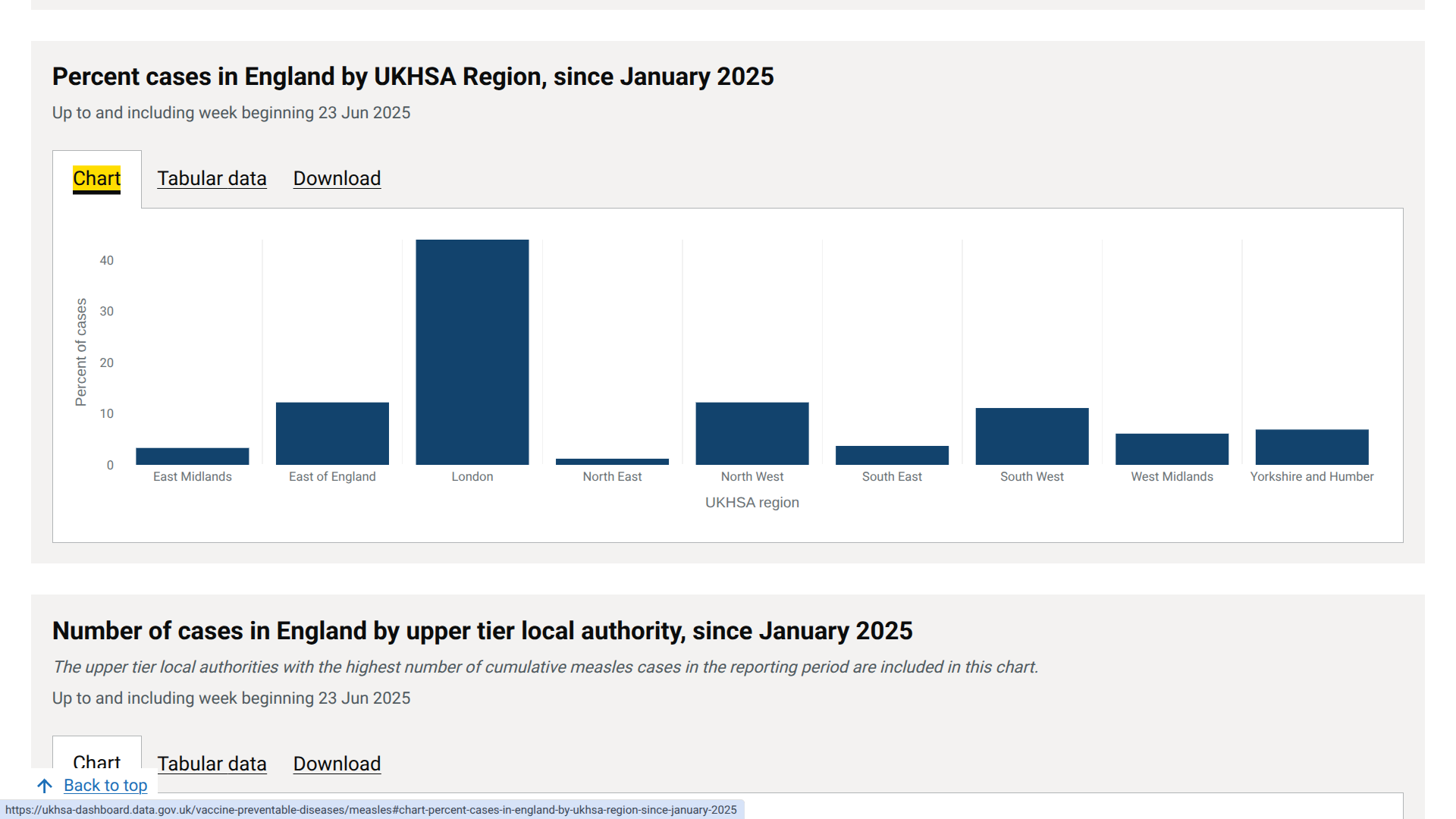Click the South West bar
Screen dimensions: 1456x819
[1031, 437]
